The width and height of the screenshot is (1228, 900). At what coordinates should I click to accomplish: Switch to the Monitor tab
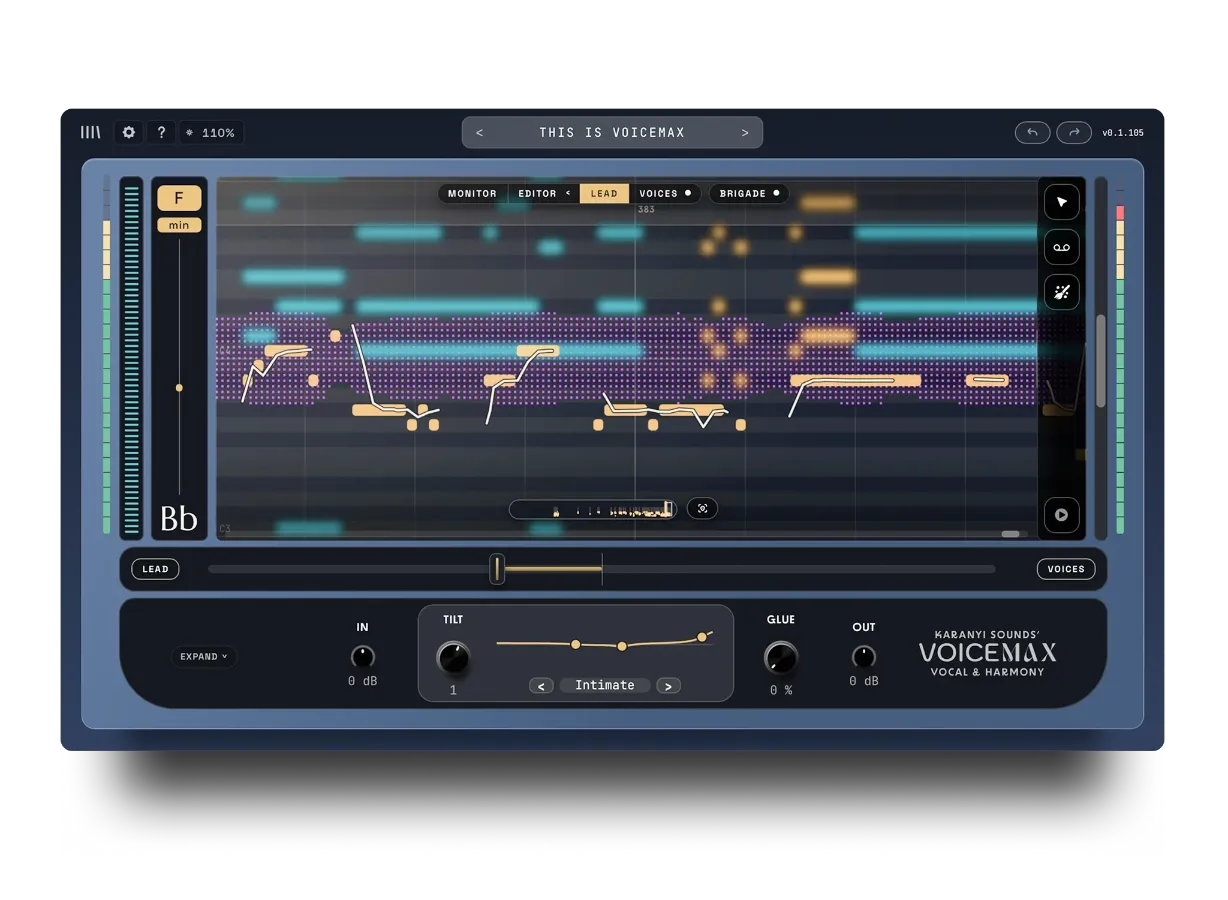point(472,193)
